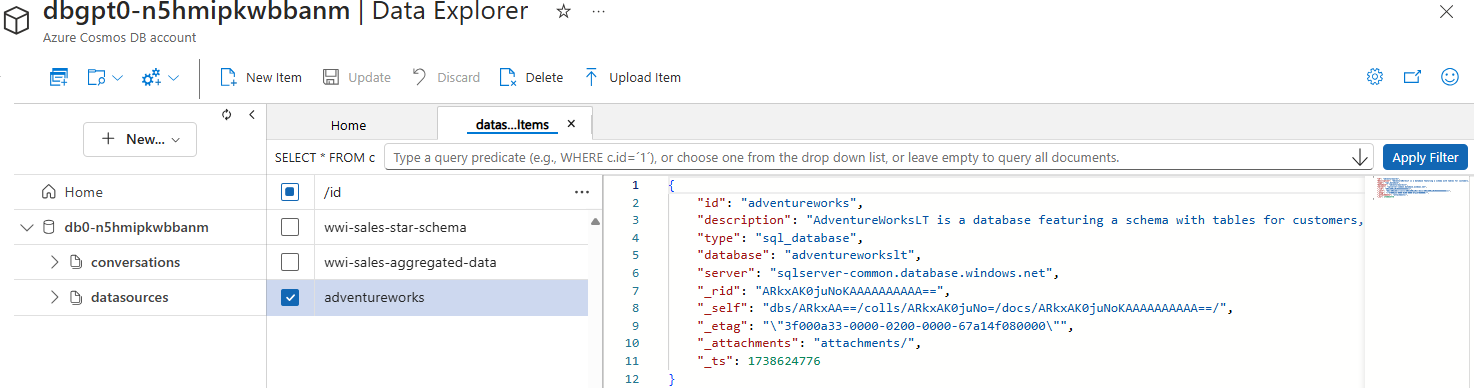1474x388 pixels.
Task: Click Delete in the toolbar
Action: pos(532,77)
